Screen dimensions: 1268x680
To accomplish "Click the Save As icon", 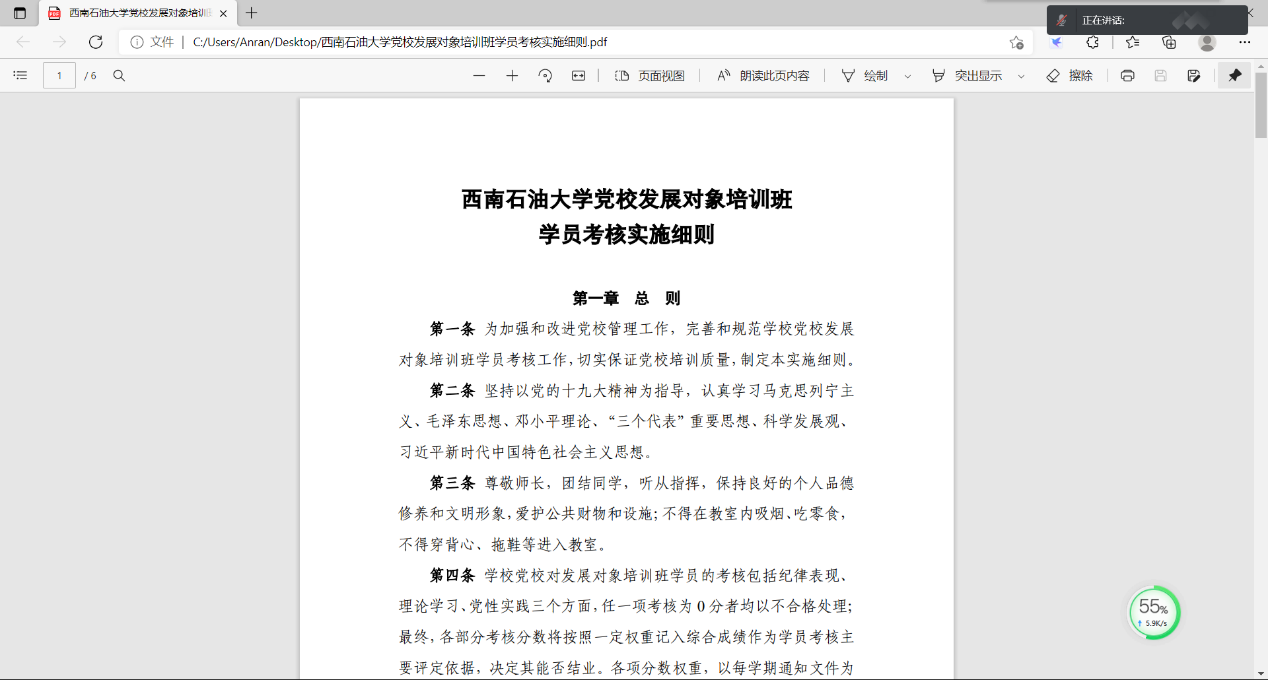I will click(x=1194, y=75).
